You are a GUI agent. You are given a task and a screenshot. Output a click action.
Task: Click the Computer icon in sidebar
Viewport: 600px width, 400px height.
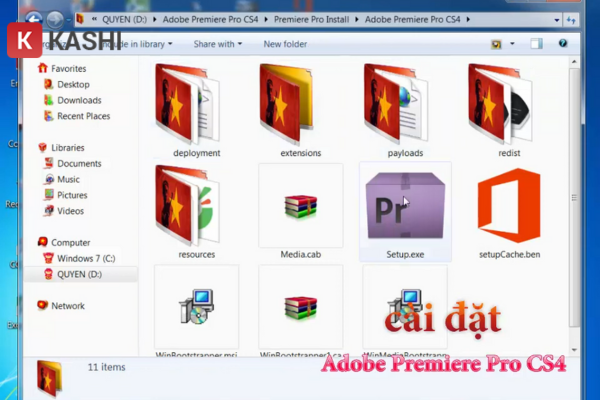[42, 242]
